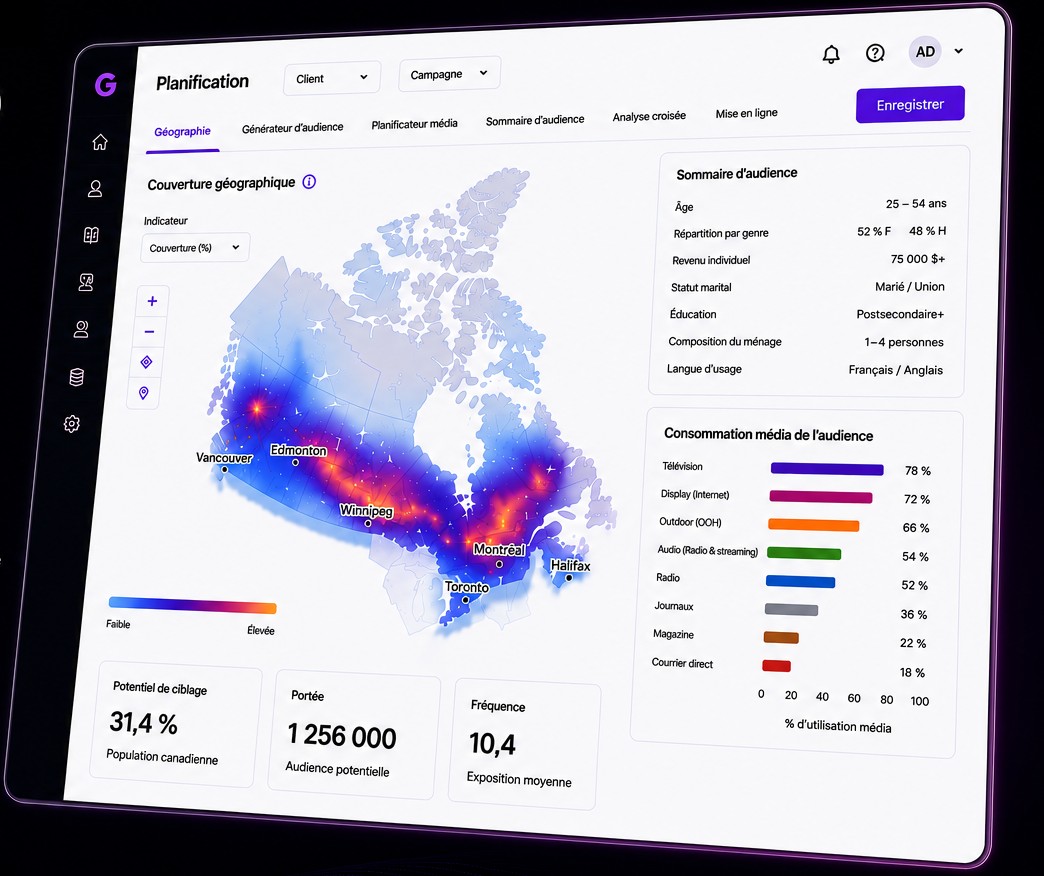
Task: Open the Campagne dropdown
Action: click(449, 74)
